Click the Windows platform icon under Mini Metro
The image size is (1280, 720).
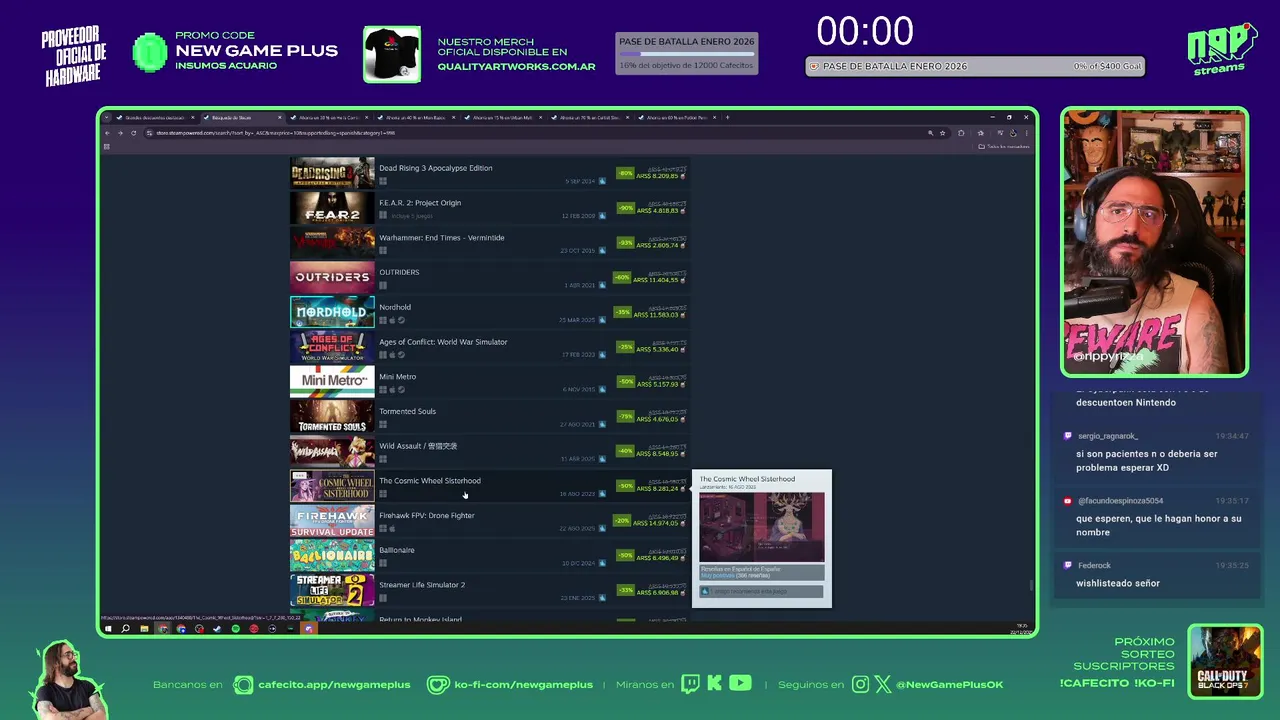coord(382,390)
